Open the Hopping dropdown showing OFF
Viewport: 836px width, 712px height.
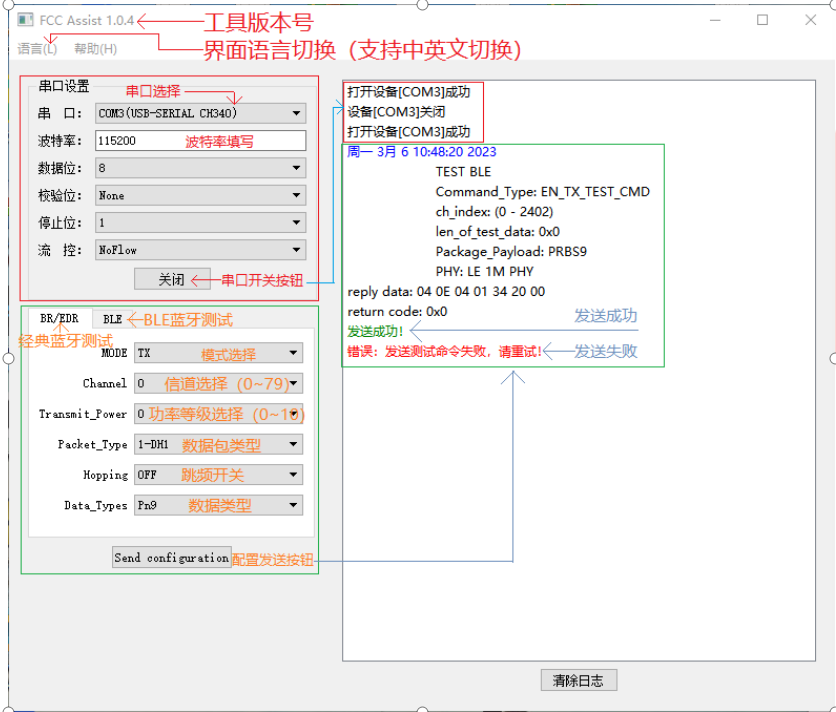[x=219, y=475]
